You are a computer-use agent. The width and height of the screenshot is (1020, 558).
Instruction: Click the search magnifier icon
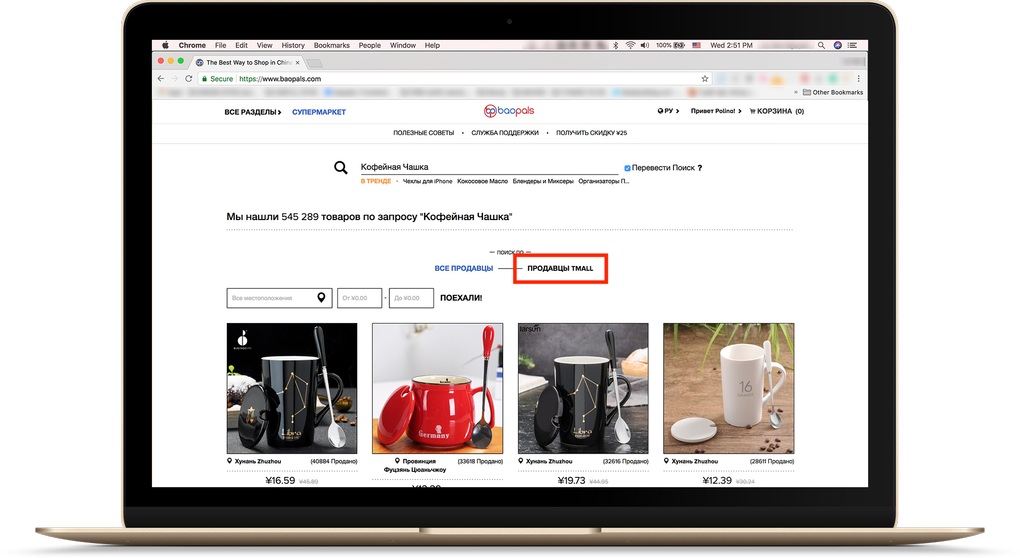tap(340, 168)
